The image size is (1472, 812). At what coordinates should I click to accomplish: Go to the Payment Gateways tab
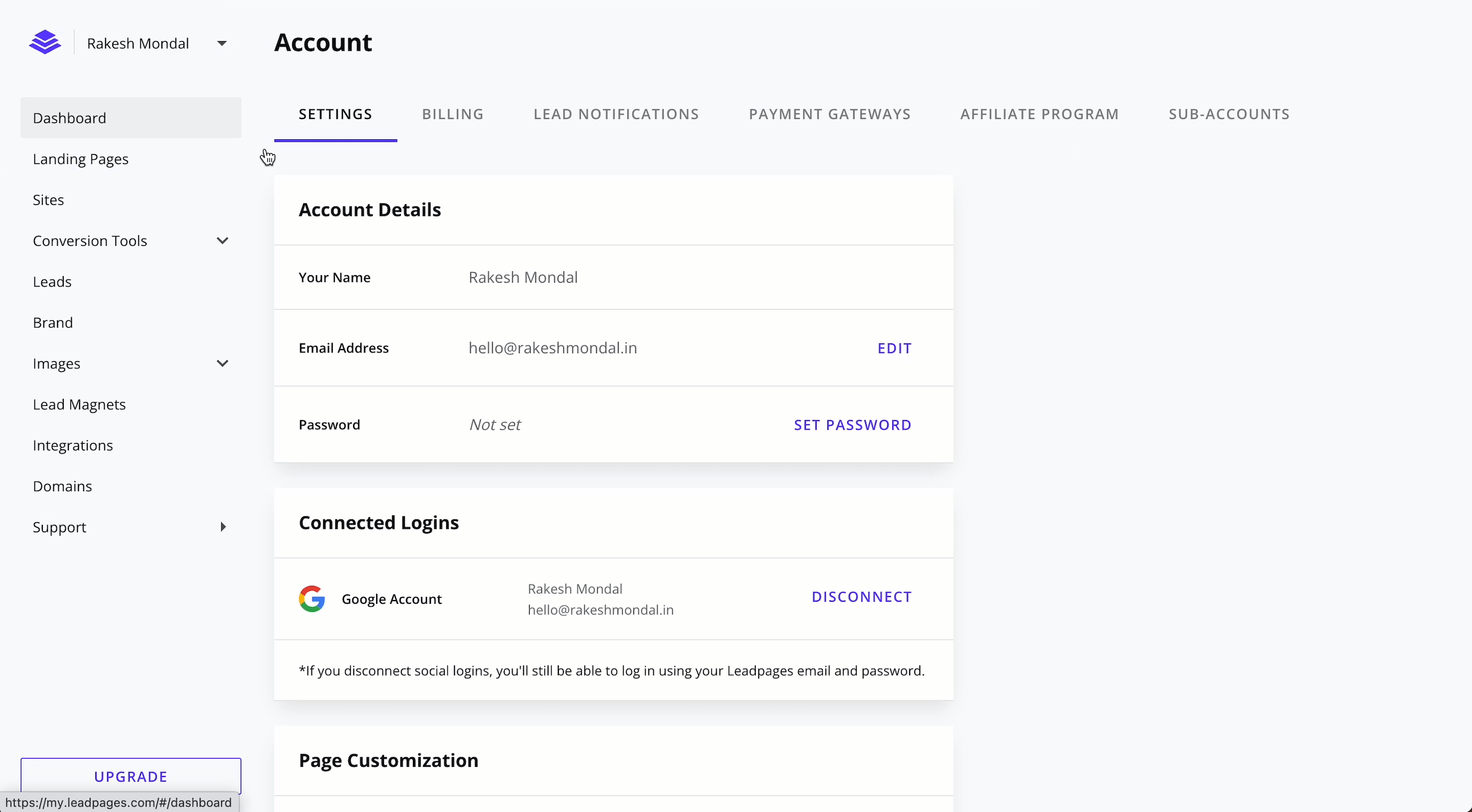(829, 114)
